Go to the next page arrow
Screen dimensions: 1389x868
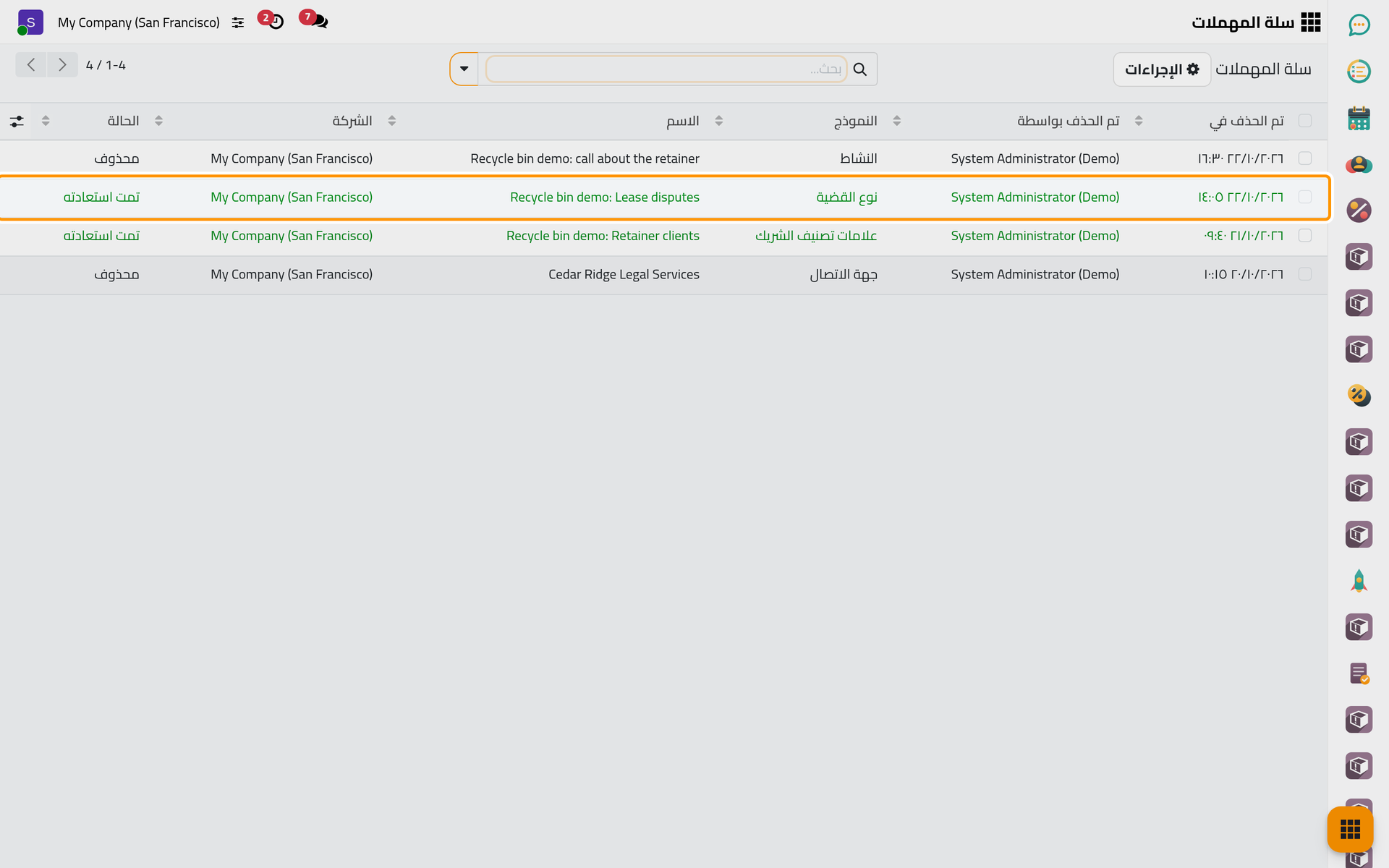(63, 65)
